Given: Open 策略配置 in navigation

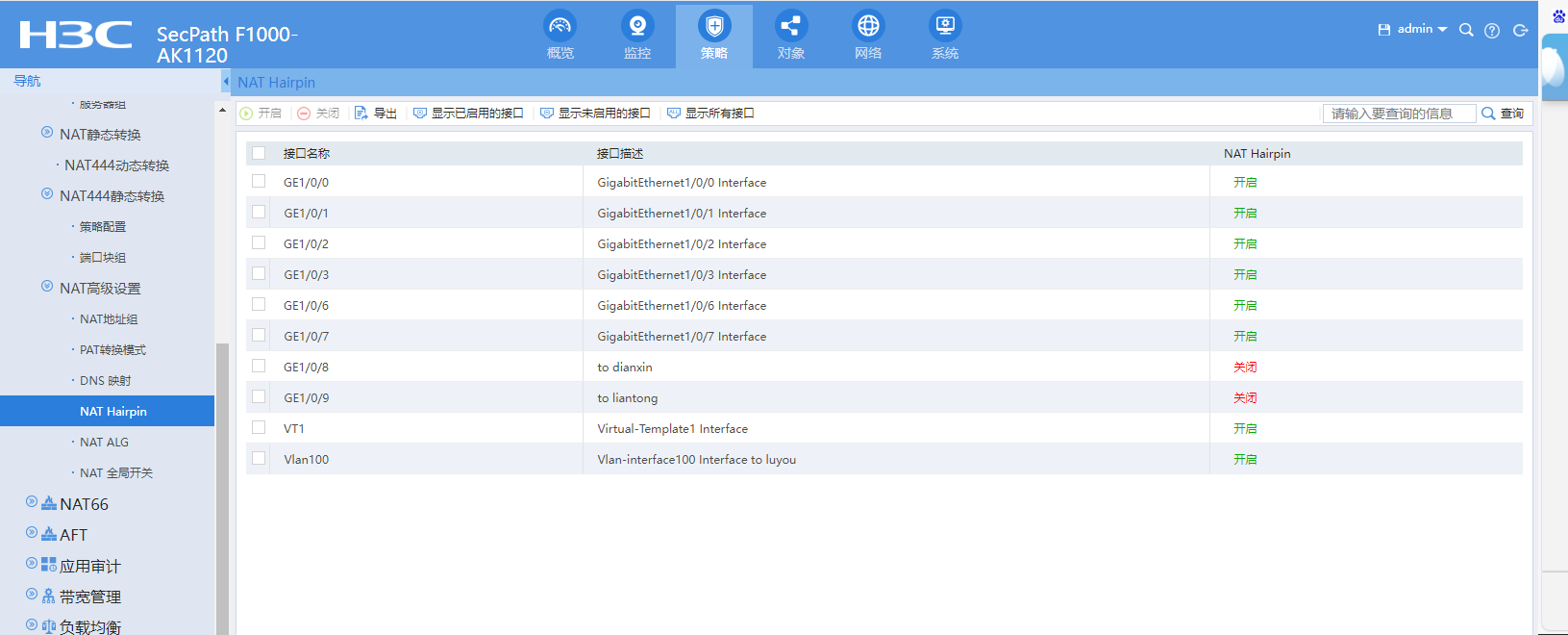Looking at the screenshot, I should pyautogui.click(x=103, y=227).
